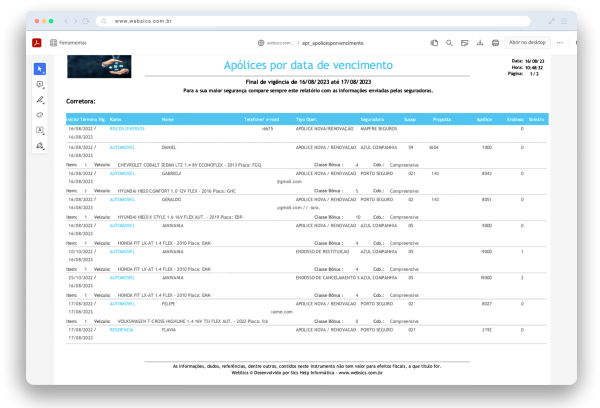Viewport: 600px width, 408px height.
Task: Click the Seguradora column header
Action: tap(372, 119)
